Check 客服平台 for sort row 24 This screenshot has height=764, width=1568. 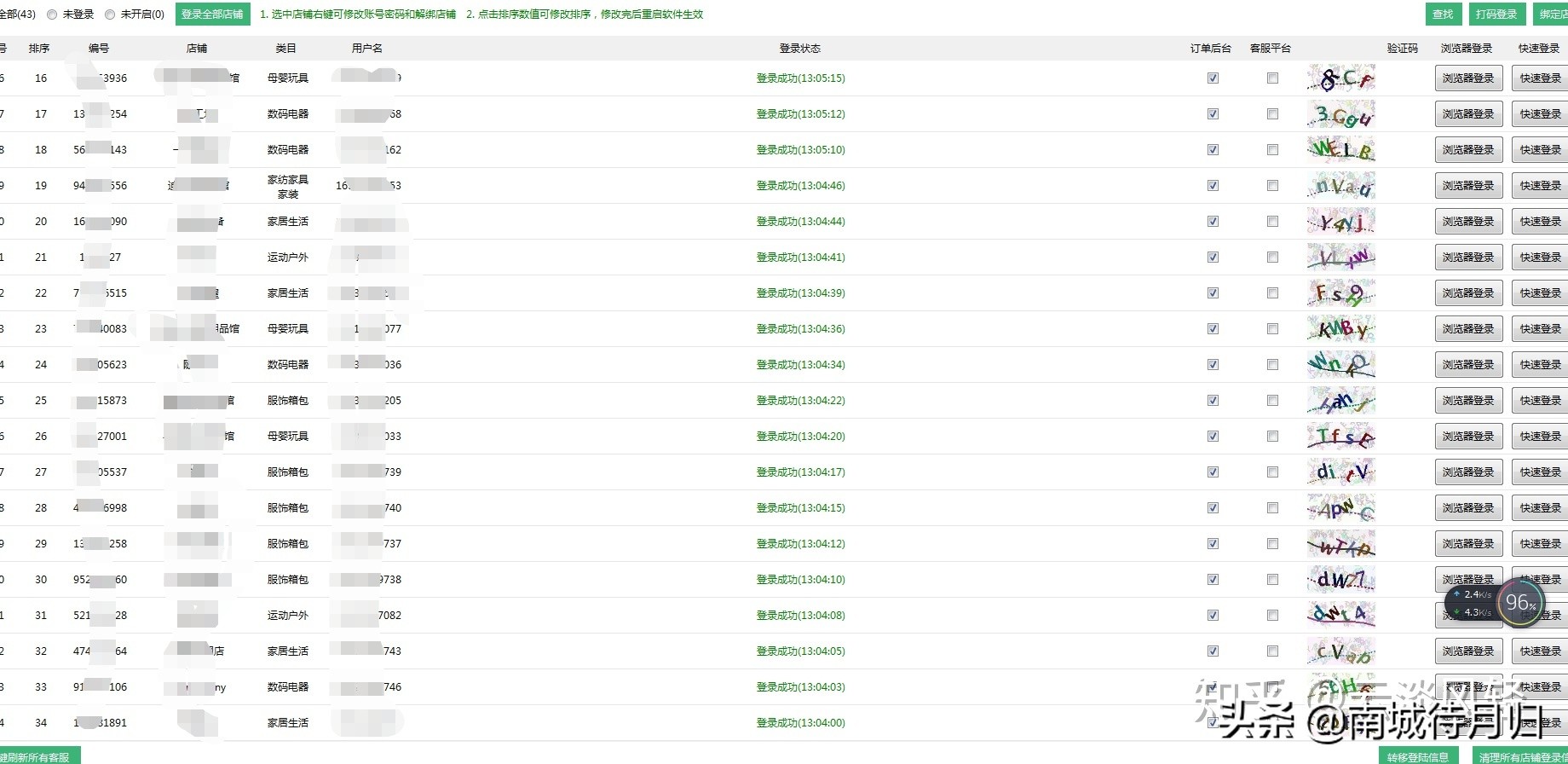pyautogui.click(x=1272, y=365)
